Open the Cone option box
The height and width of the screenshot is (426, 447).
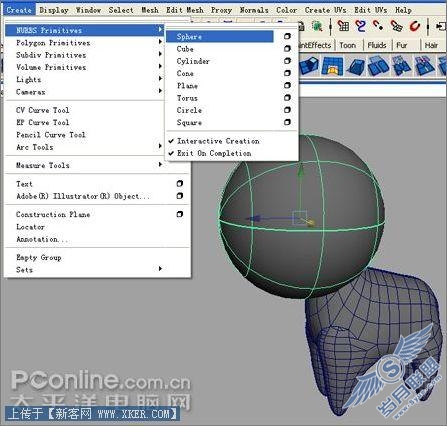click(287, 73)
